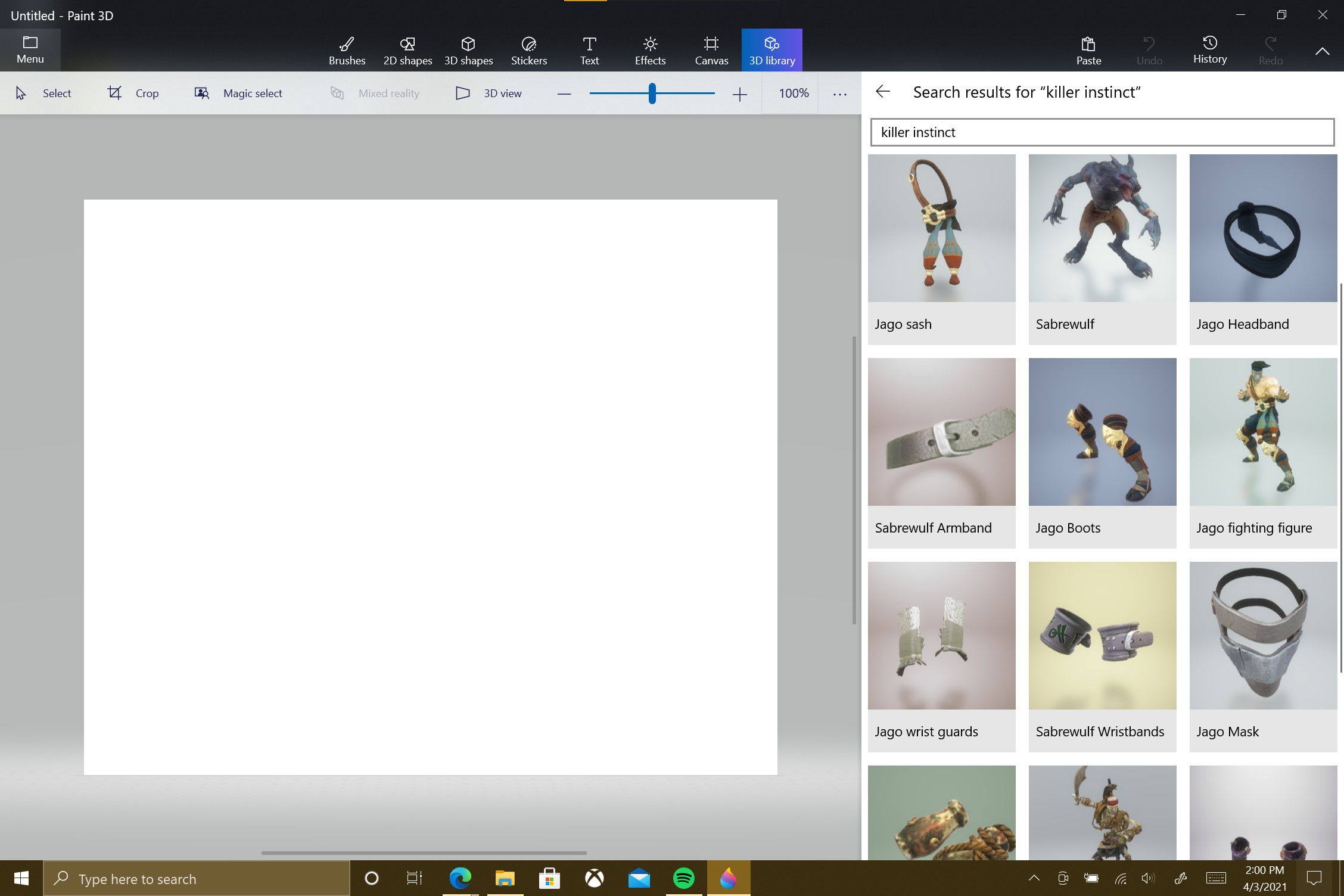Click the Paint 3D taskbar icon
The height and width of the screenshot is (896, 1344).
click(x=728, y=878)
